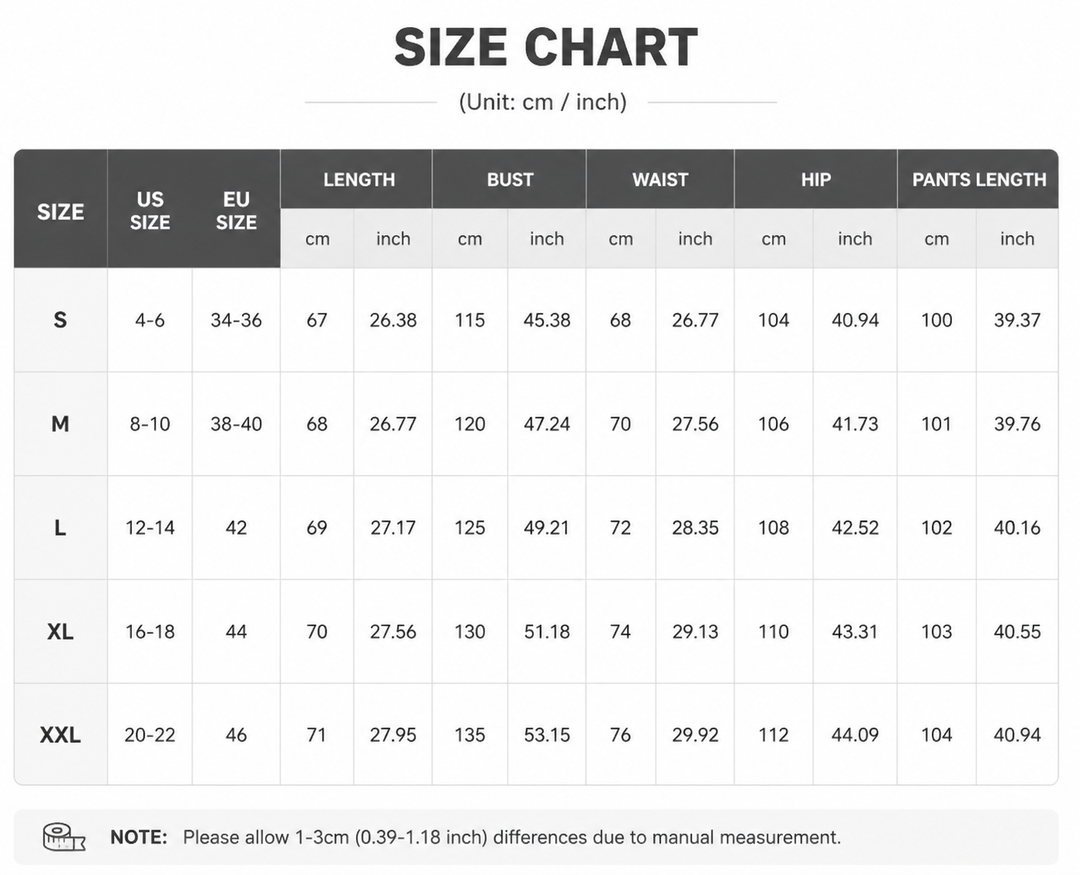Click the Unit: cm / inch subtitle
Screen dimensions: 1080x875
(x=543, y=102)
